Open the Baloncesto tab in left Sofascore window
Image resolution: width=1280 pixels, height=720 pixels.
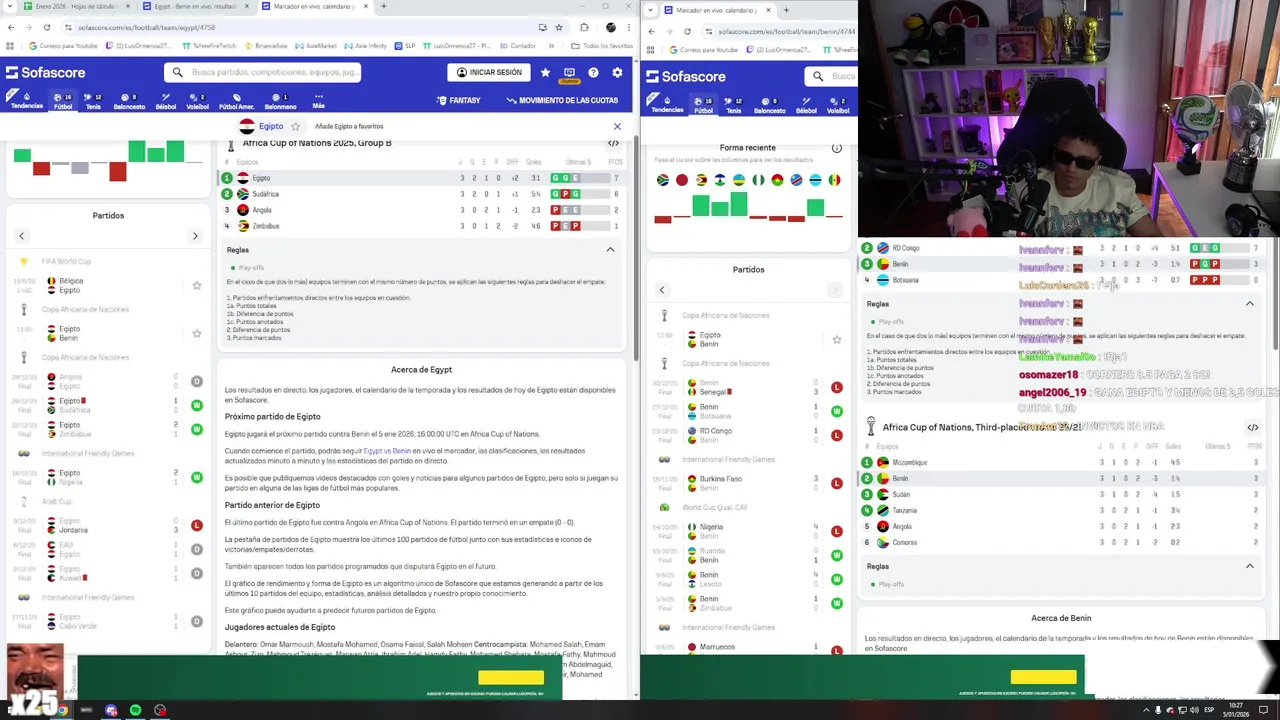pyautogui.click(x=129, y=101)
